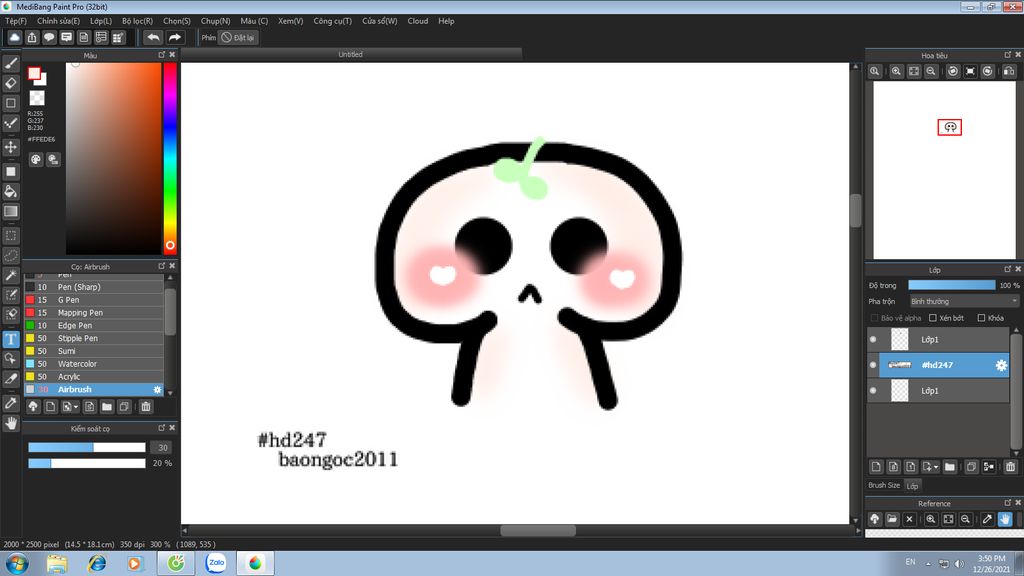Image resolution: width=1024 pixels, height=576 pixels.
Task: Expand the add-brush dropdown arrow in brush panel
Action: 76,408
